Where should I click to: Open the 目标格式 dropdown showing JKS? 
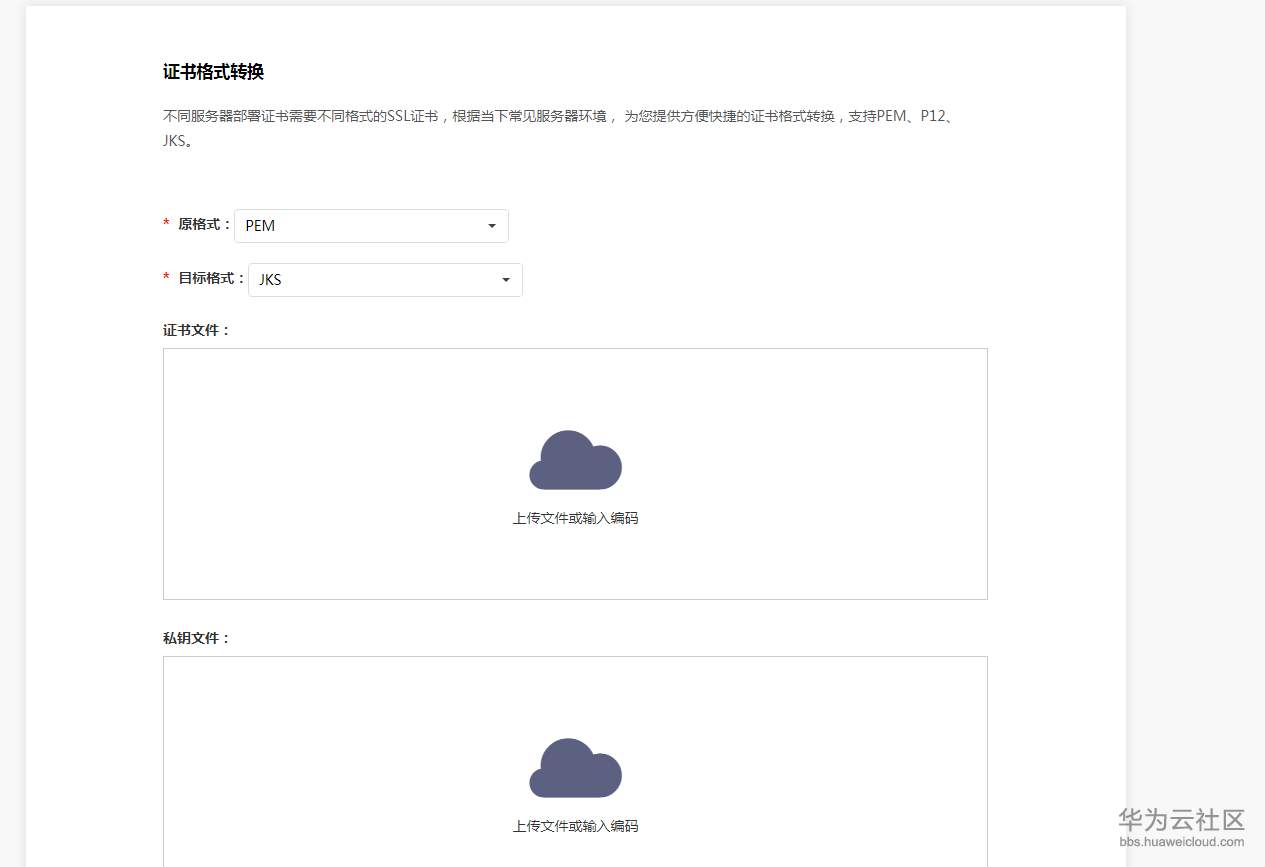[x=385, y=280]
